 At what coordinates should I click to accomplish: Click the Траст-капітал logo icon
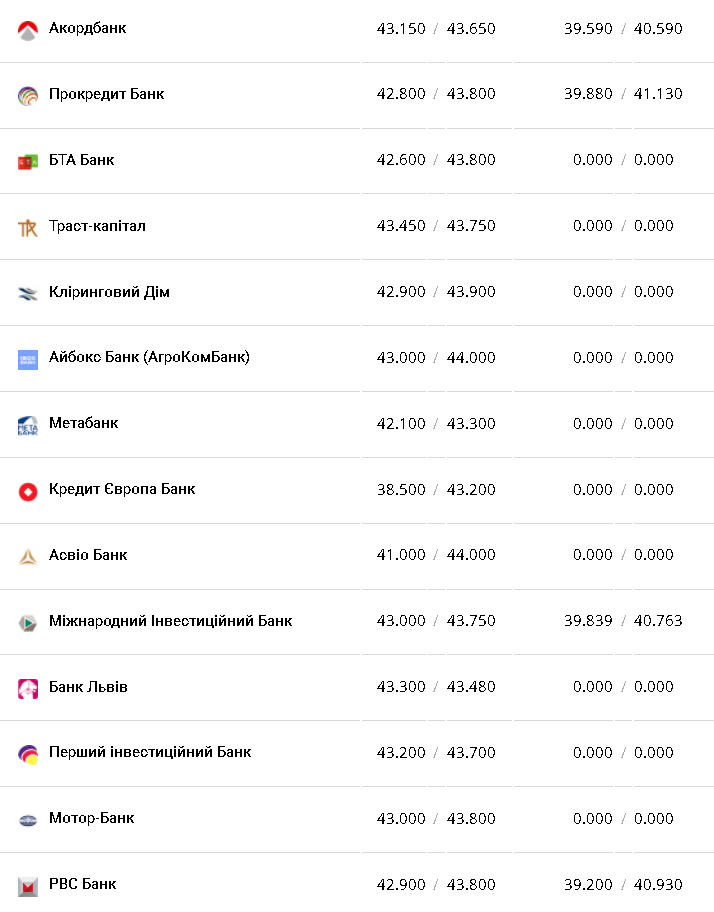28,228
